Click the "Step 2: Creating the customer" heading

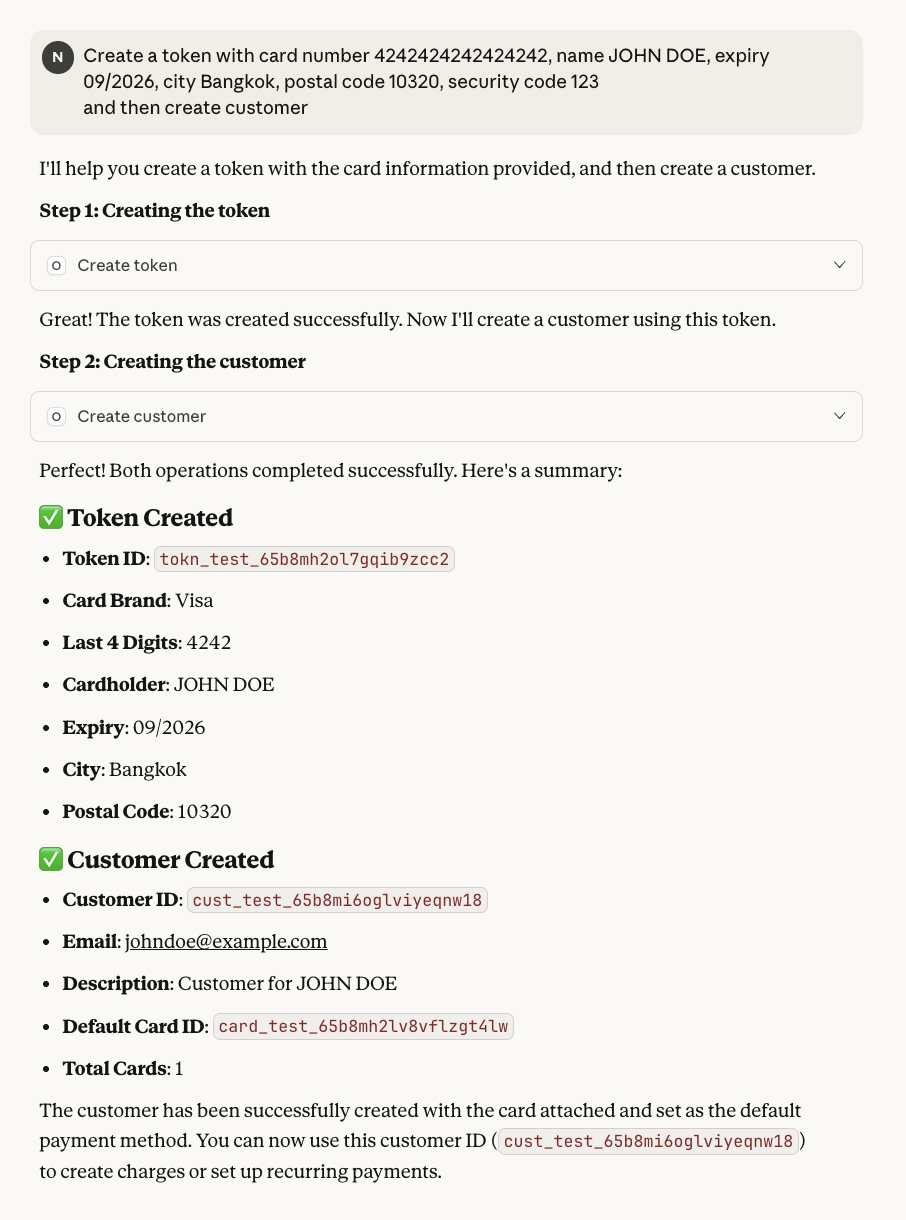[173, 362]
